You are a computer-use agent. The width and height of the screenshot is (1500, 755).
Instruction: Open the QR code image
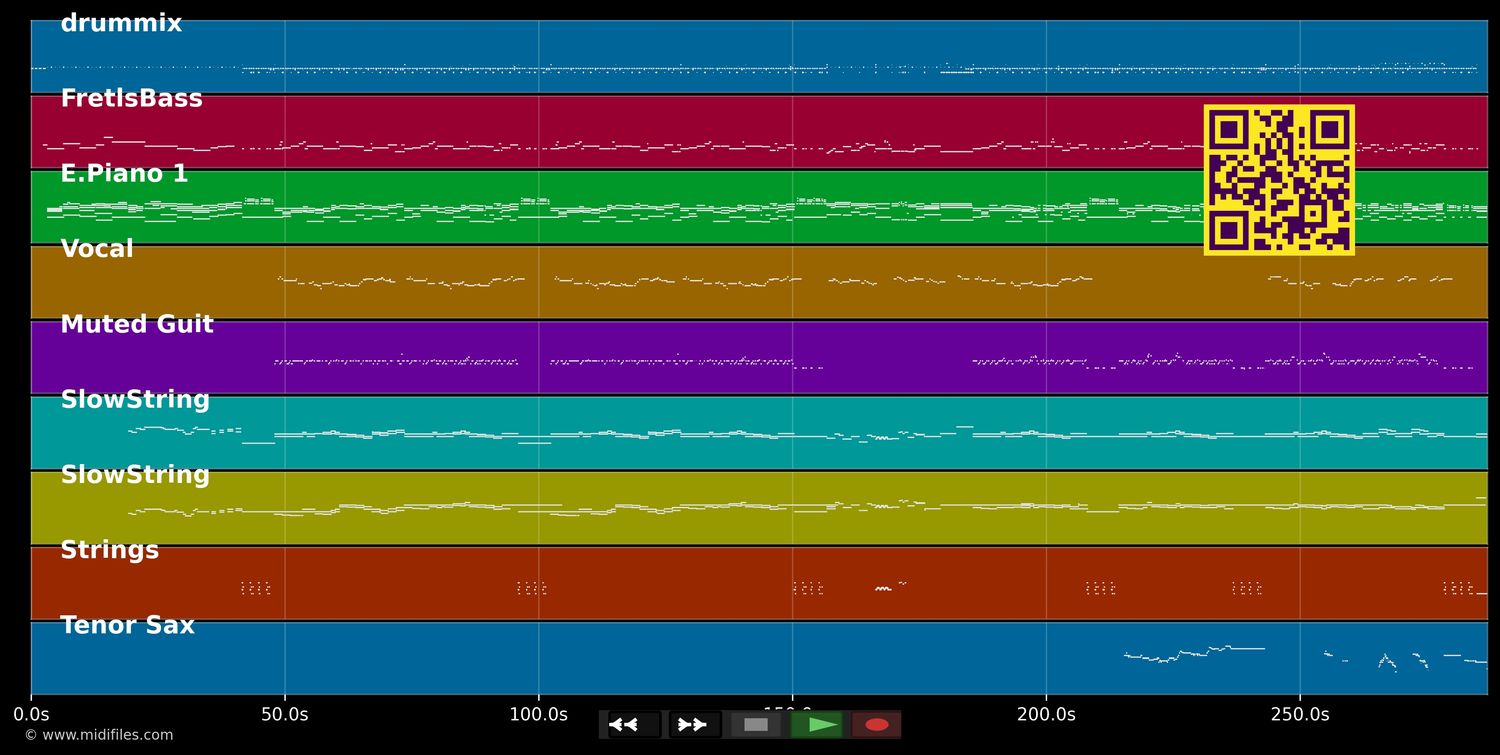[1279, 180]
